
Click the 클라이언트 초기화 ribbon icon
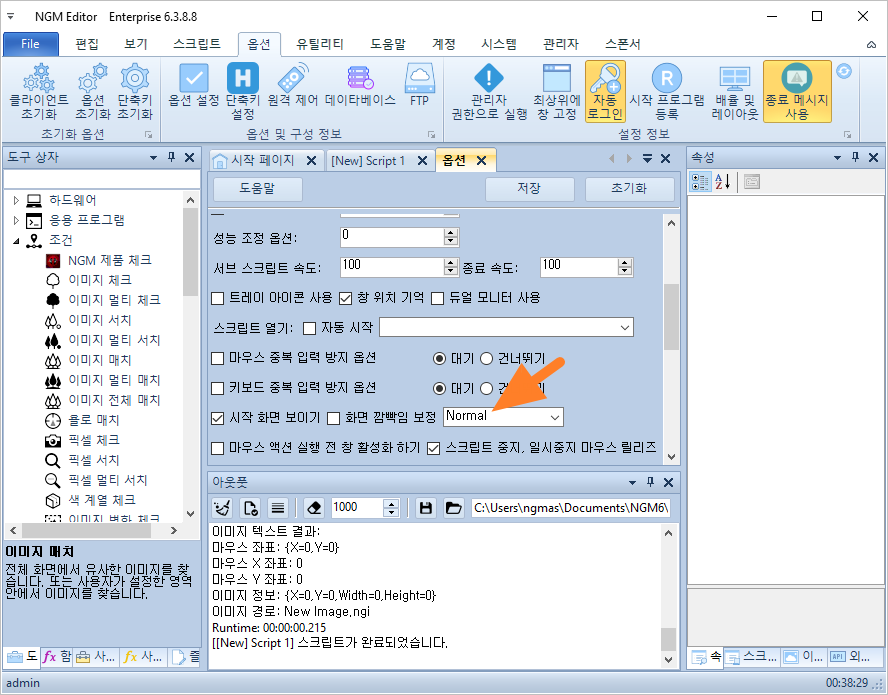39,92
